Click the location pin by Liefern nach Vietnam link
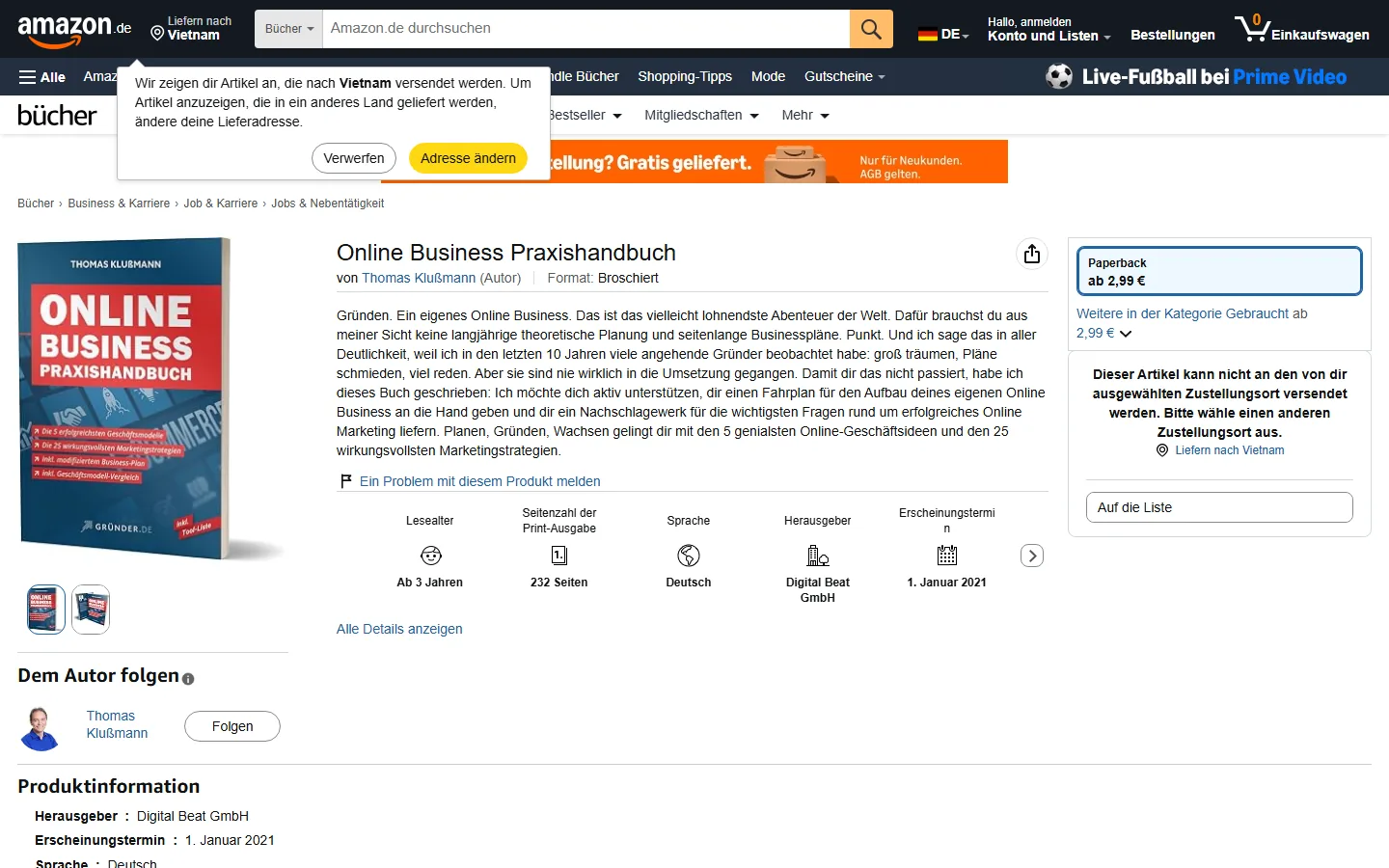1389x868 pixels. [x=1162, y=450]
